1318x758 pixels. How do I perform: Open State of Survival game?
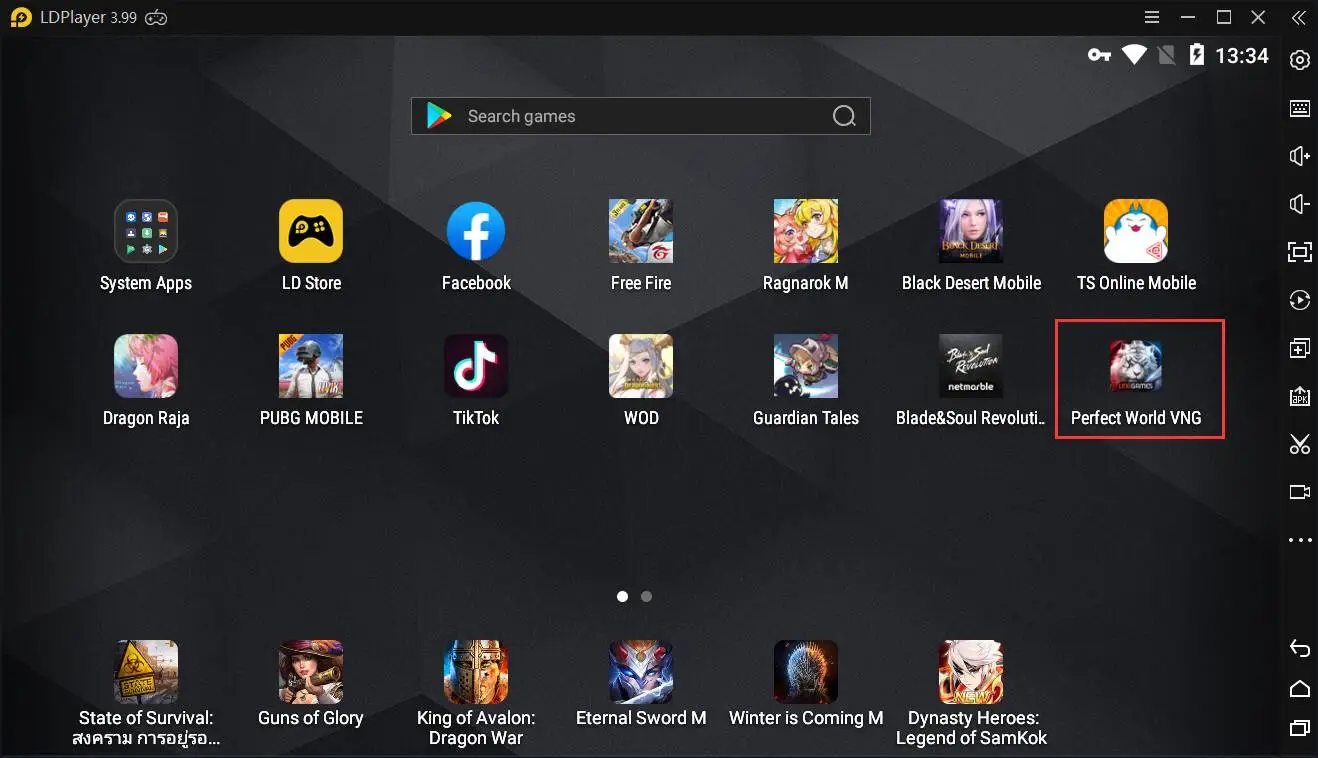tap(146, 672)
